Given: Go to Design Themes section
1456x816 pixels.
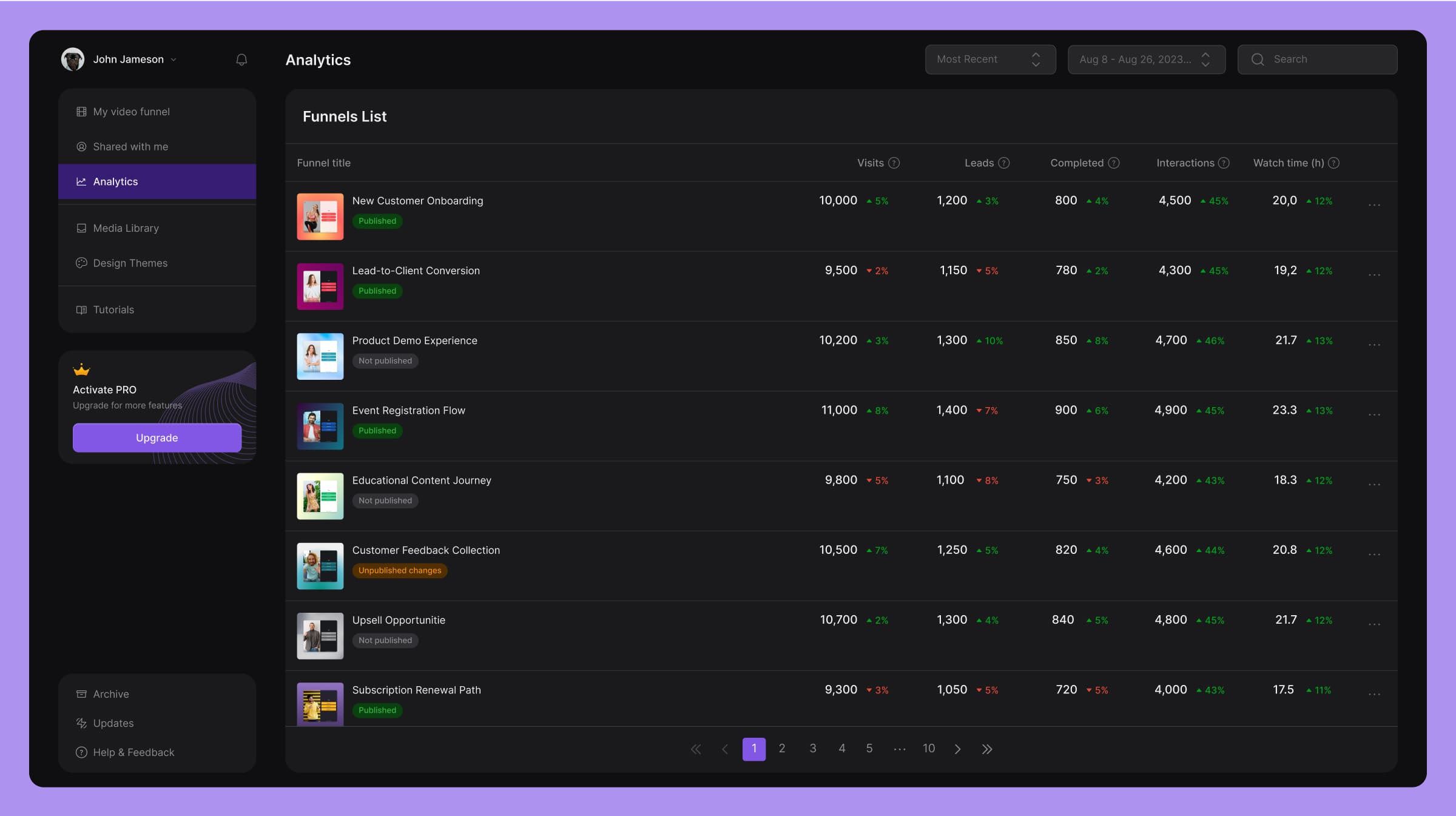Looking at the screenshot, I should pos(130,263).
